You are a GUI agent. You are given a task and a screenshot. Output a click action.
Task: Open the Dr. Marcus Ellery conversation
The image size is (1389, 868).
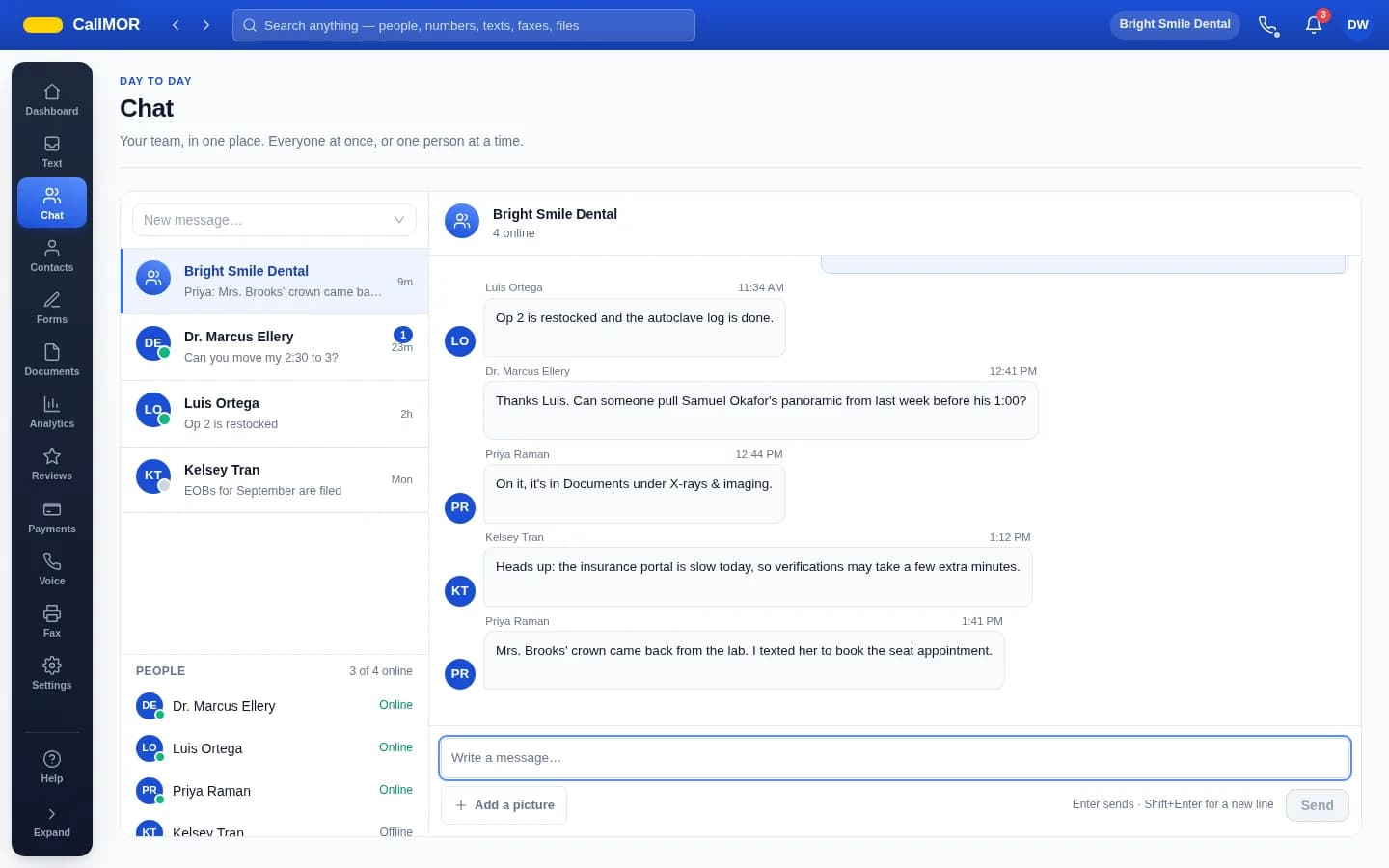[274, 347]
